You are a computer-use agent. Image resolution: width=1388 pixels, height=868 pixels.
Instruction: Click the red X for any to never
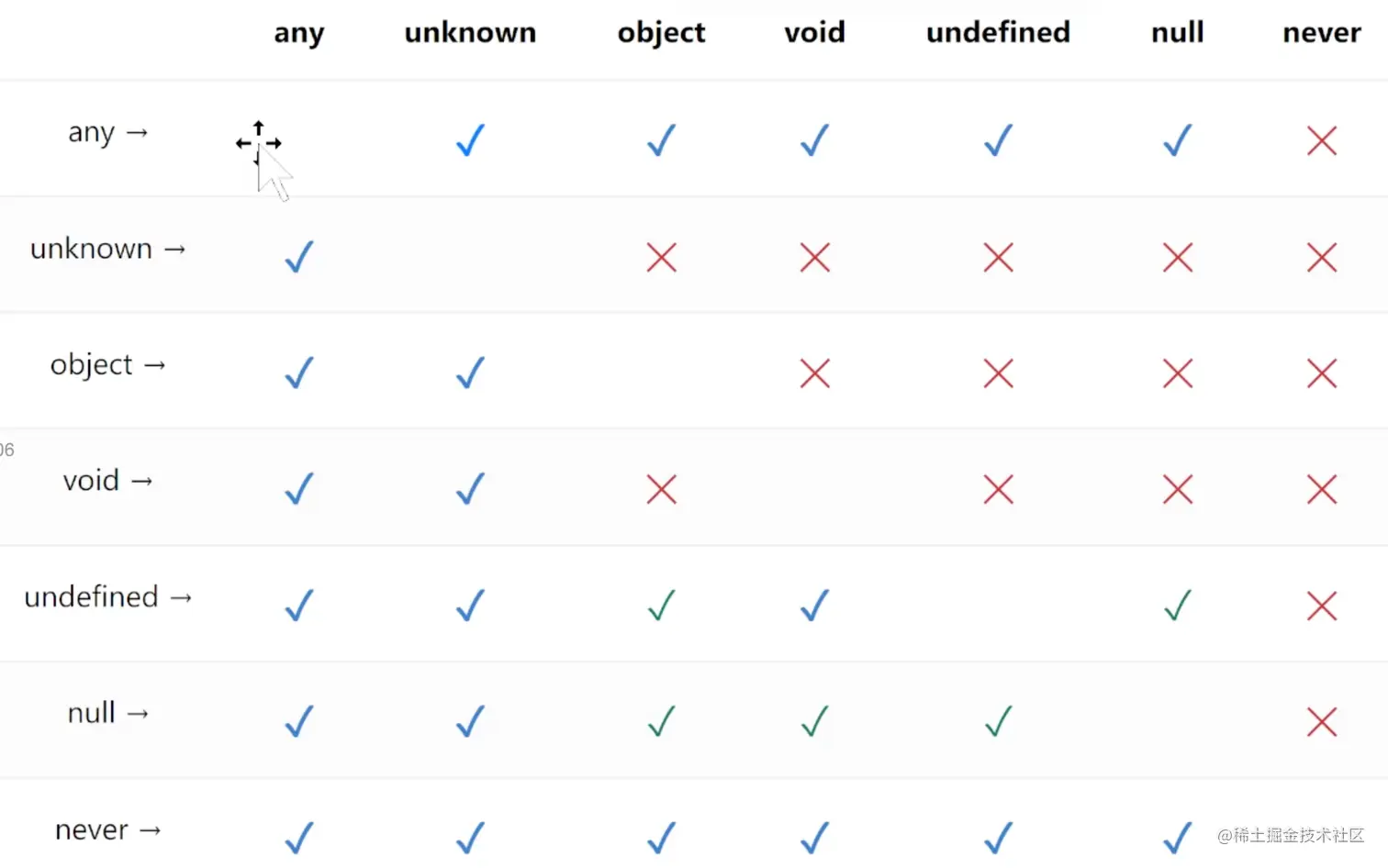coord(1321,140)
